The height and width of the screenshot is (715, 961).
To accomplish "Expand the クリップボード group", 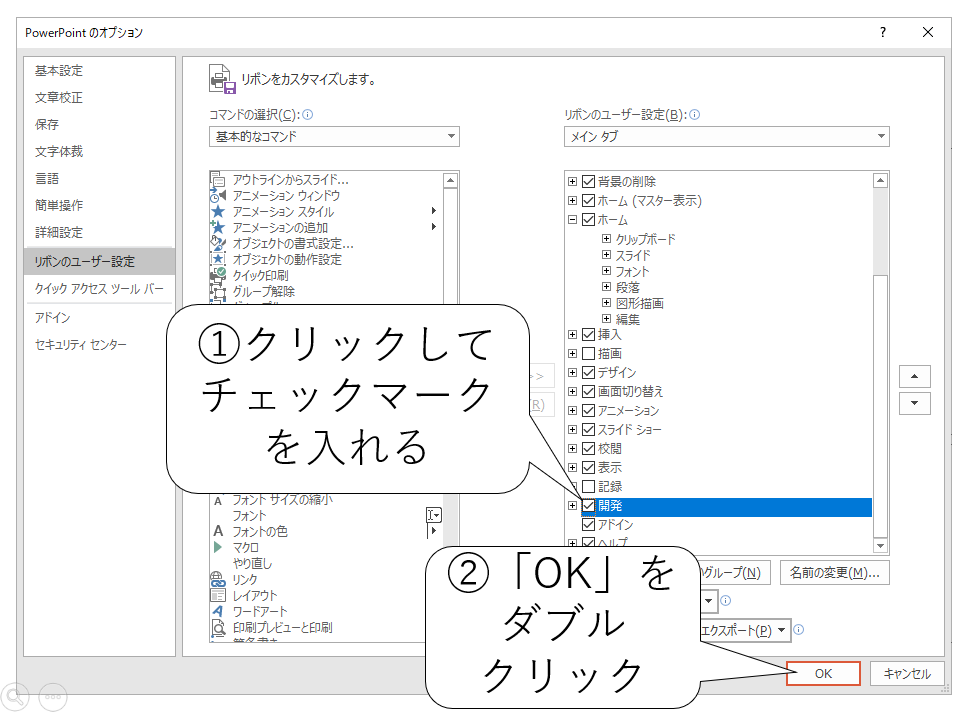I will (606, 238).
